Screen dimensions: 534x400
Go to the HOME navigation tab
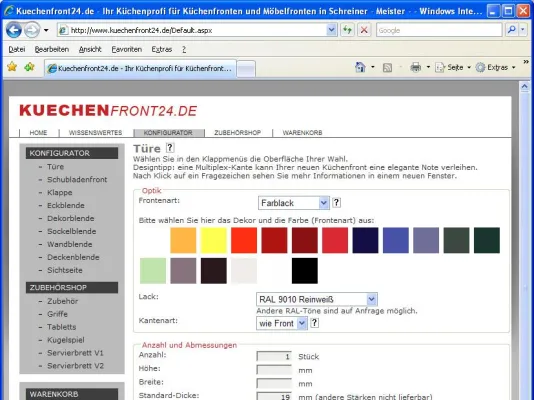(38, 133)
